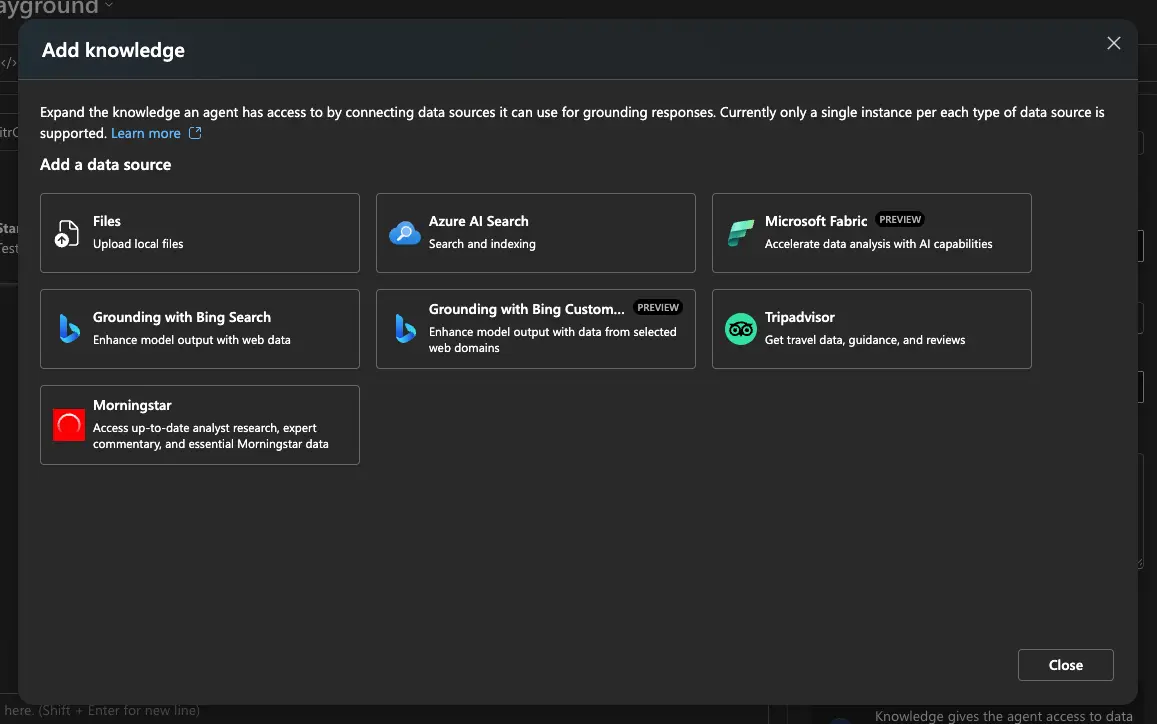The width and height of the screenshot is (1157, 724).
Task: Click the Bing logo in Grounding with Bing Search
Action: pos(69,329)
